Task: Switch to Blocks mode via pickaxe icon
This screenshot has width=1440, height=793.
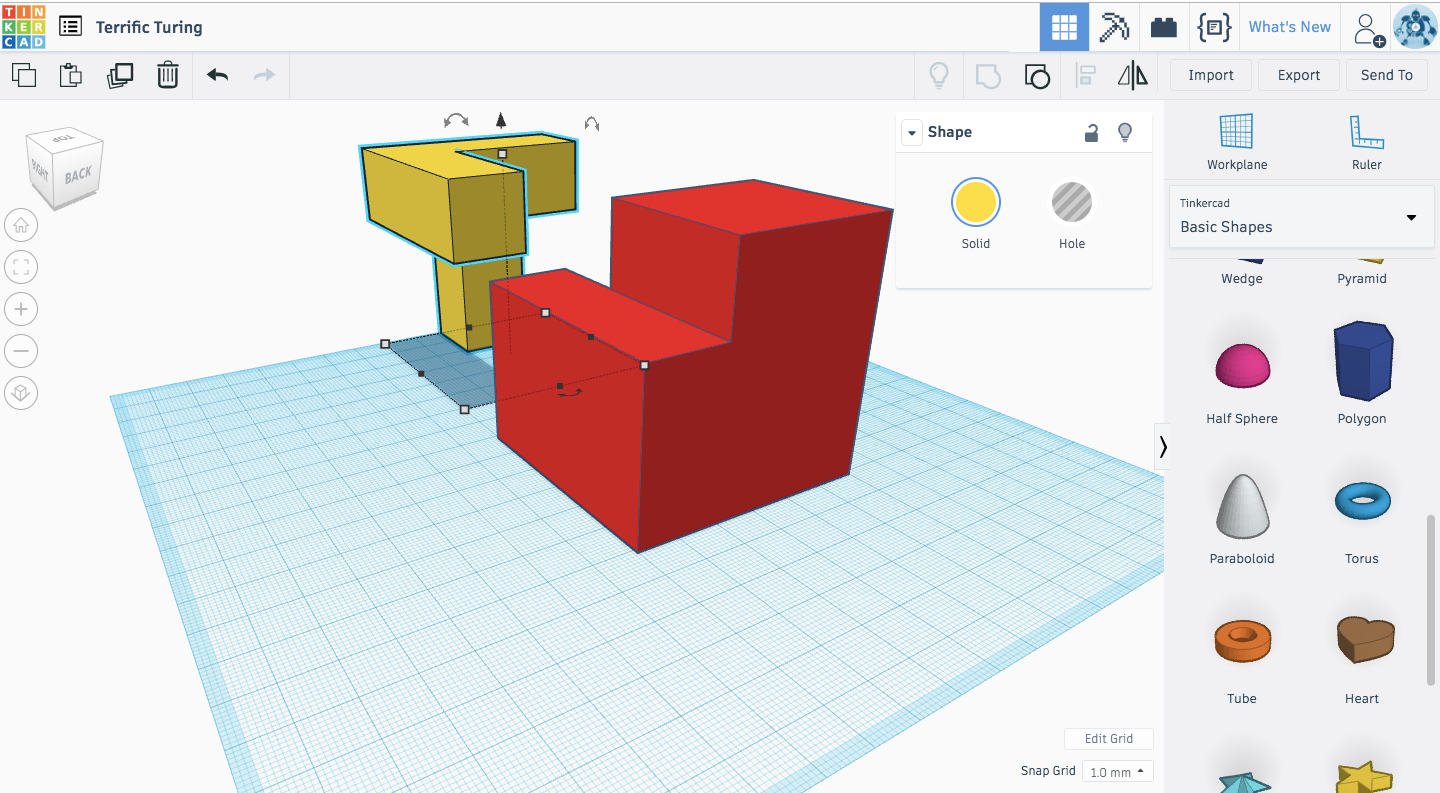Action: click(1113, 27)
